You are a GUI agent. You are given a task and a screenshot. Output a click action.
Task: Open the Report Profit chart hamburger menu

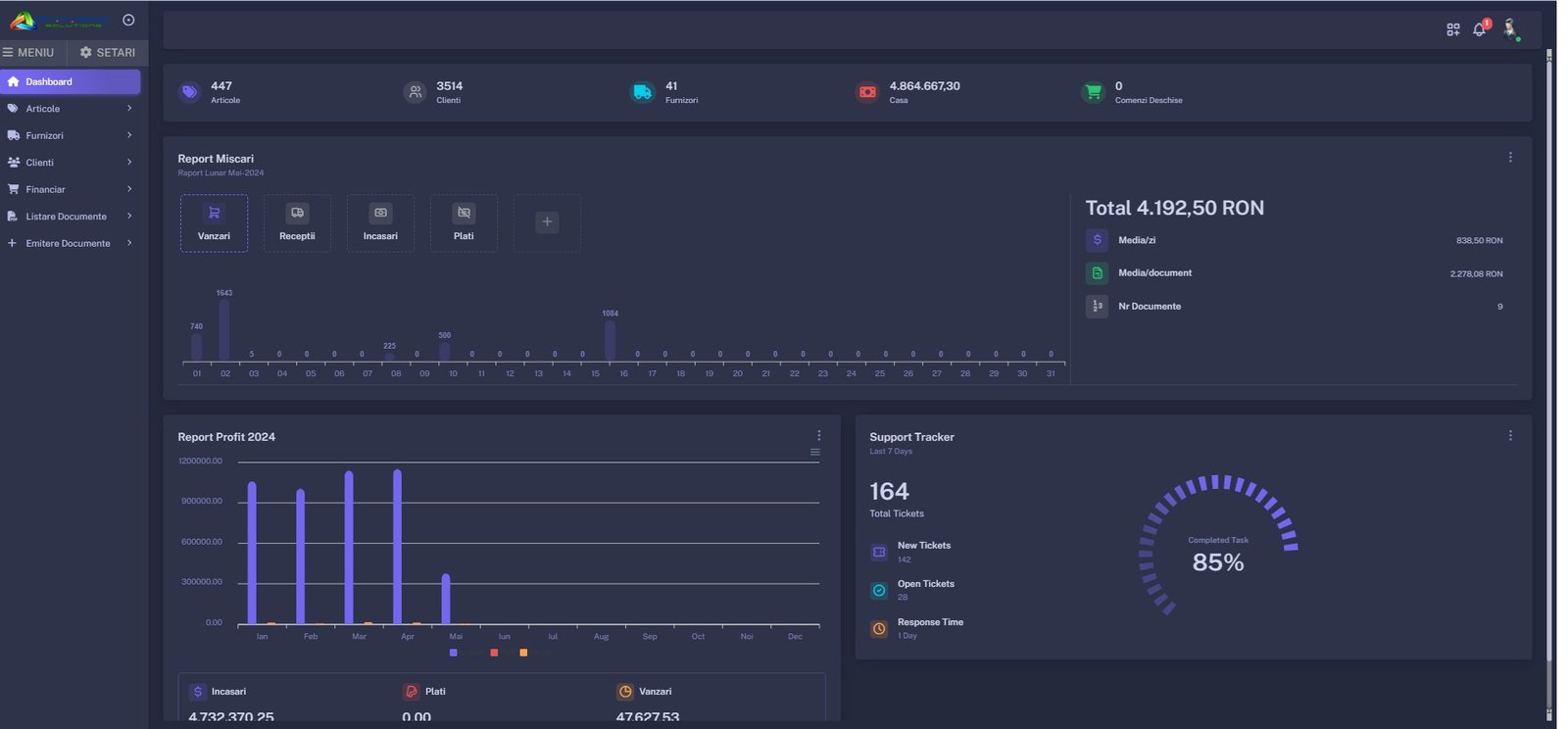[814, 452]
